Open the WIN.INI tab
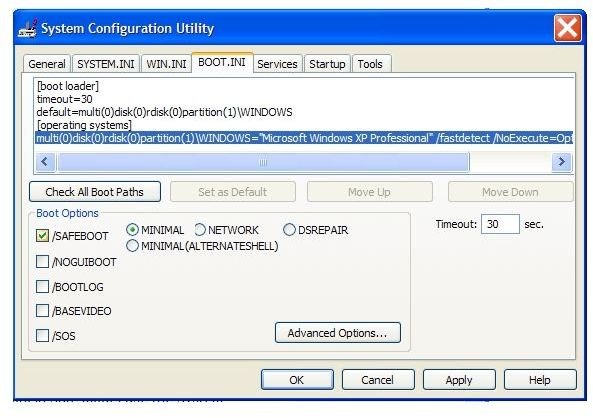Image resolution: width=593 pixels, height=418 pixels. [x=166, y=64]
